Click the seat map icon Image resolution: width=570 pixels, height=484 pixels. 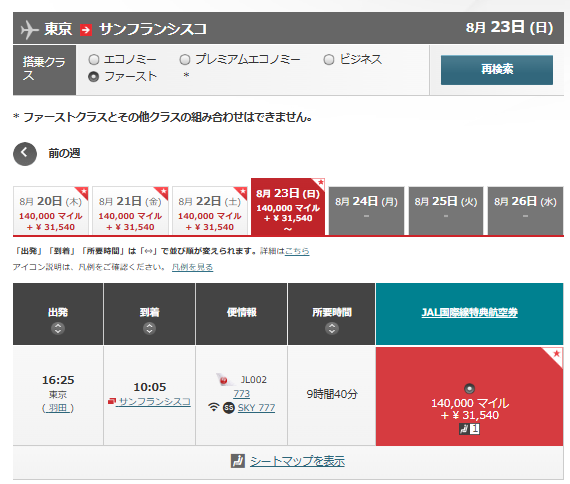tap(238, 461)
